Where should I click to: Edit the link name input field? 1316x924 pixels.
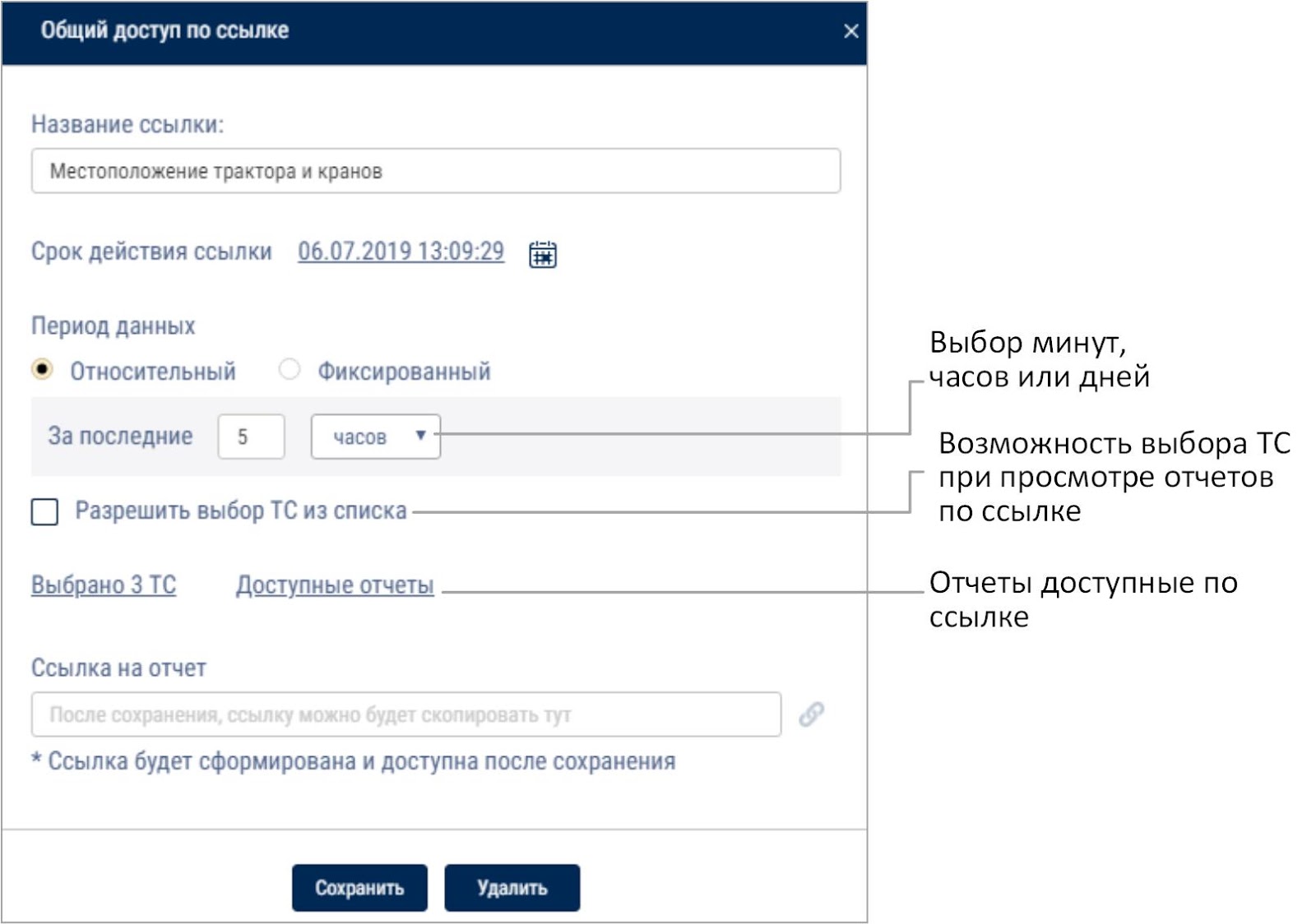click(436, 171)
